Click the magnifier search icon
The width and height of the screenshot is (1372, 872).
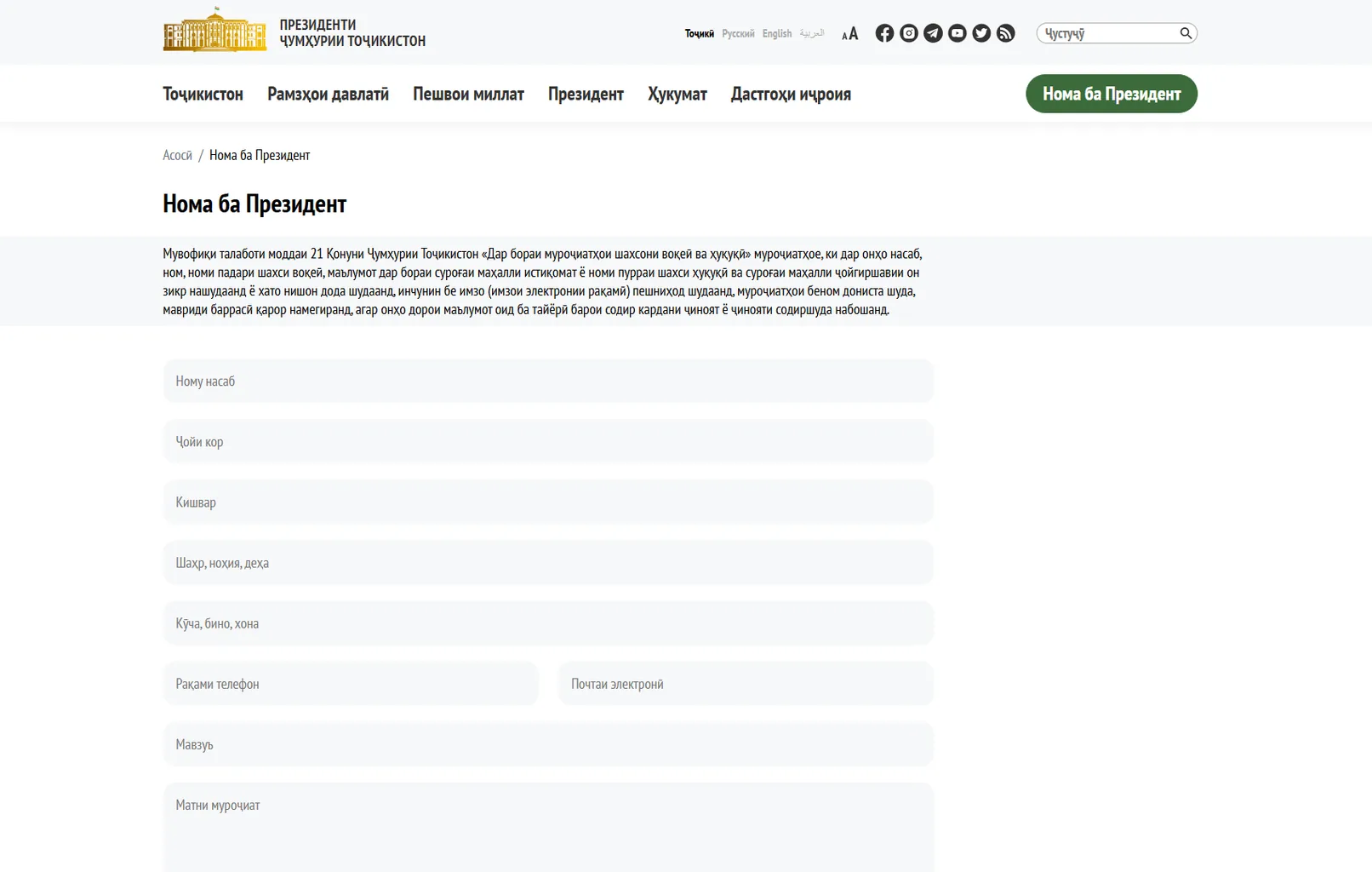tap(1186, 33)
